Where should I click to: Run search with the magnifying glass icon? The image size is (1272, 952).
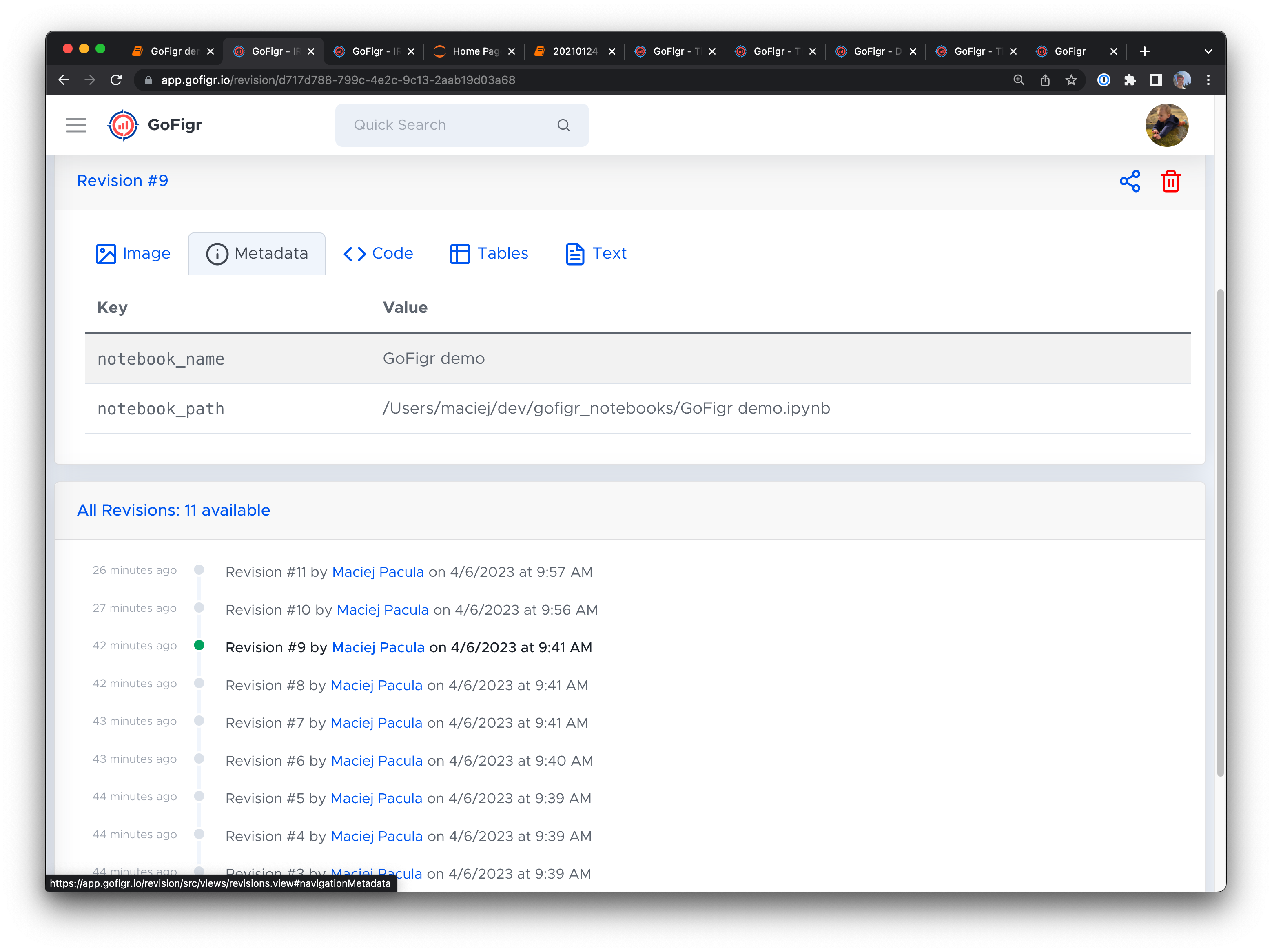pyautogui.click(x=563, y=125)
